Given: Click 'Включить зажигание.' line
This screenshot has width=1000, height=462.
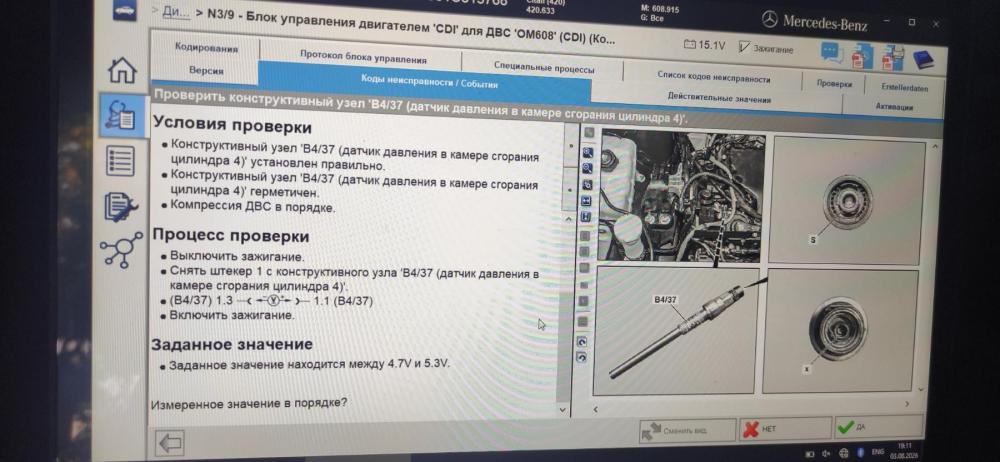Looking at the screenshot, I should tap(232, 315).
